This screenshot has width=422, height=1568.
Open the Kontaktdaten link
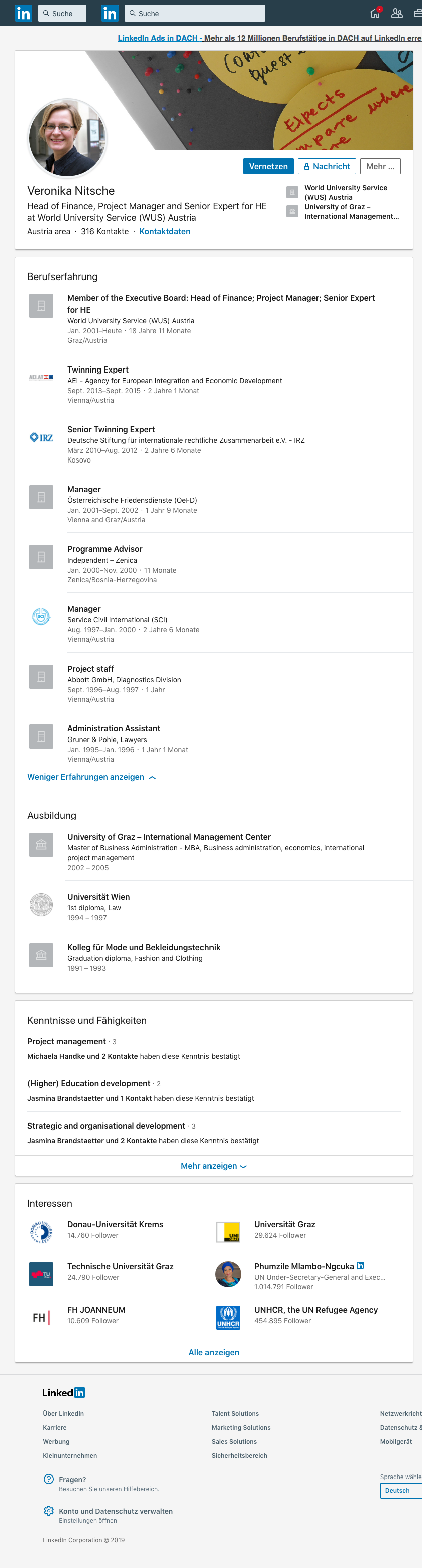pos(165,231)
